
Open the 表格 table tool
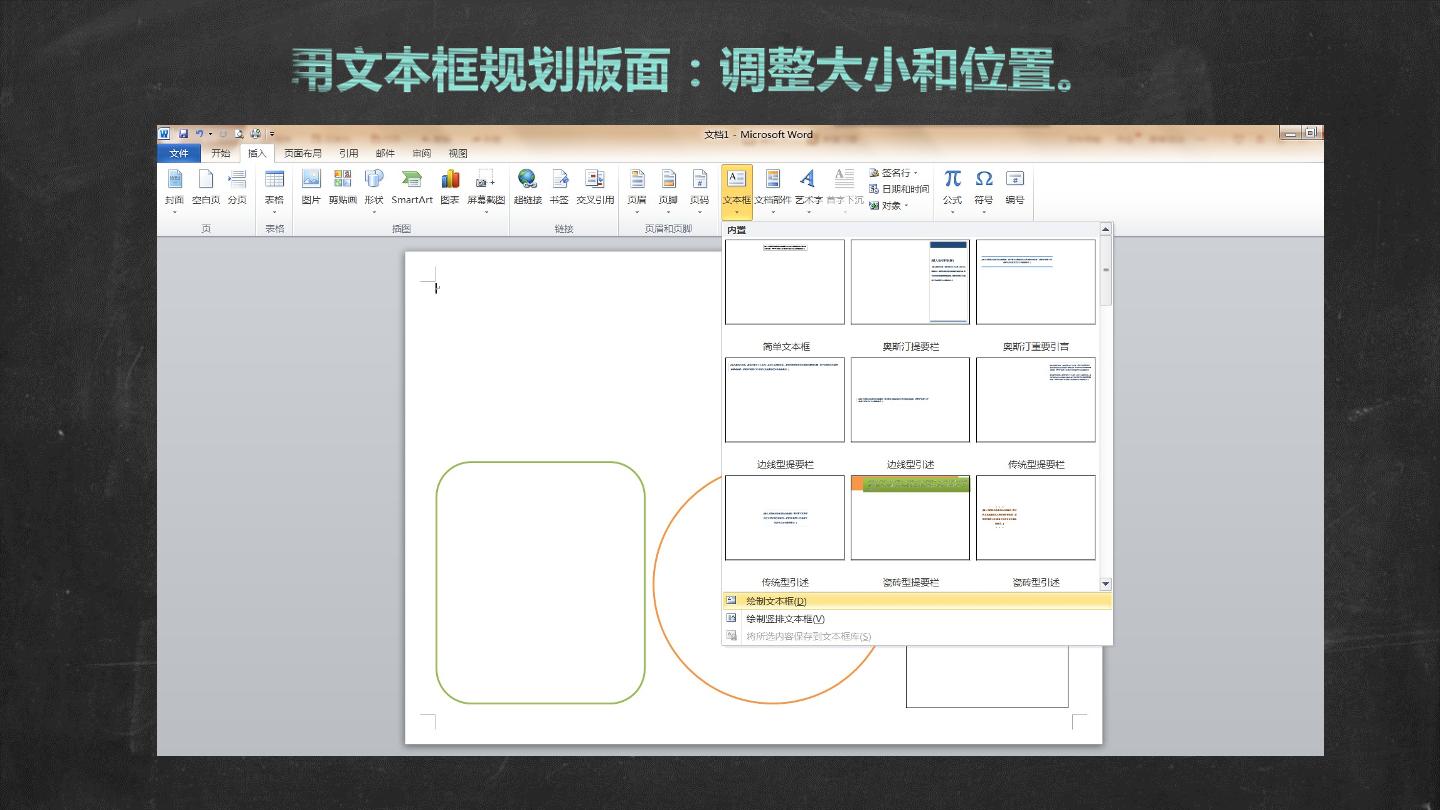tap(274, 188)
